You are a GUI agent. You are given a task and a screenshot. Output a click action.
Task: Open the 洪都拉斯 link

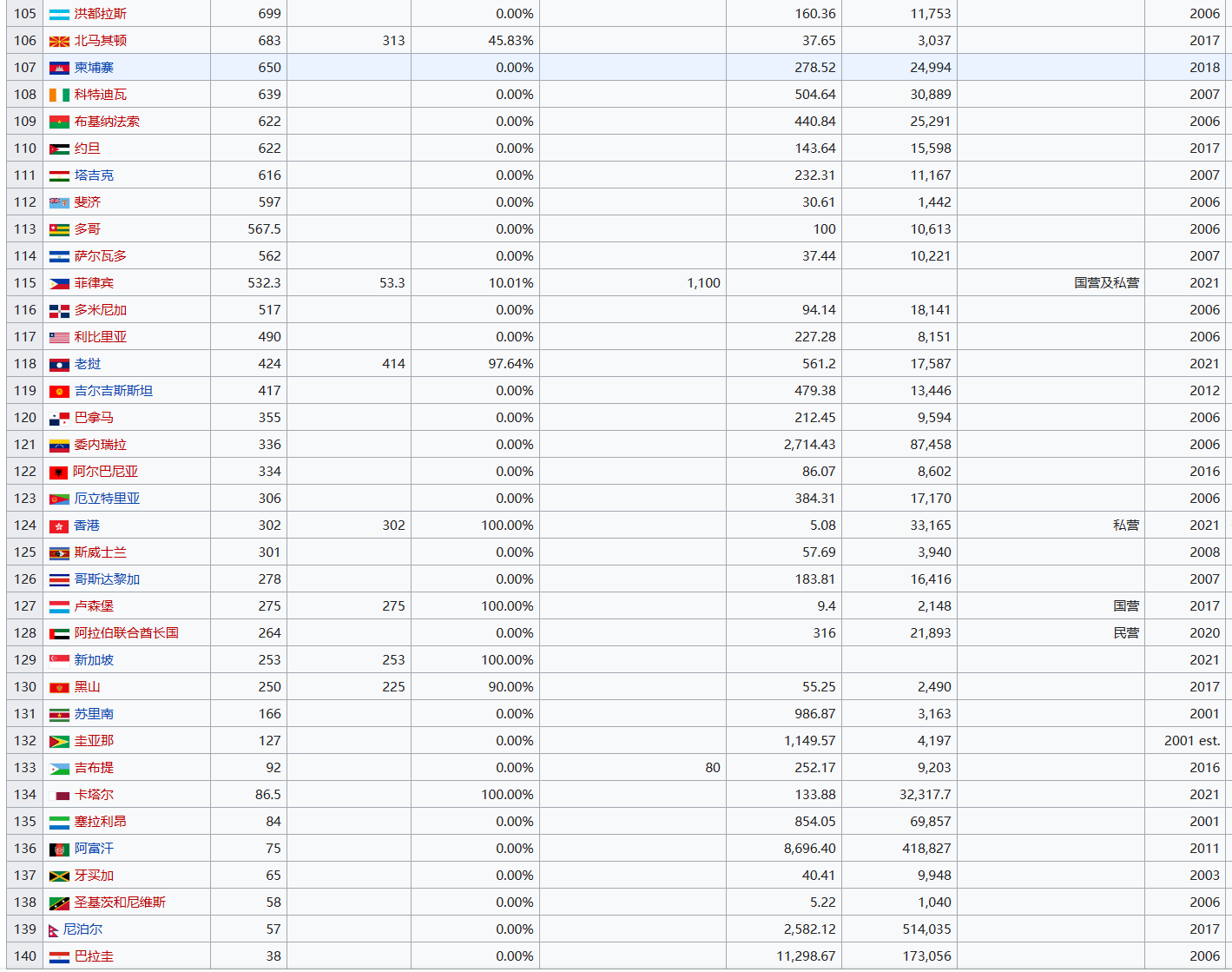click(x=101, y=14)
